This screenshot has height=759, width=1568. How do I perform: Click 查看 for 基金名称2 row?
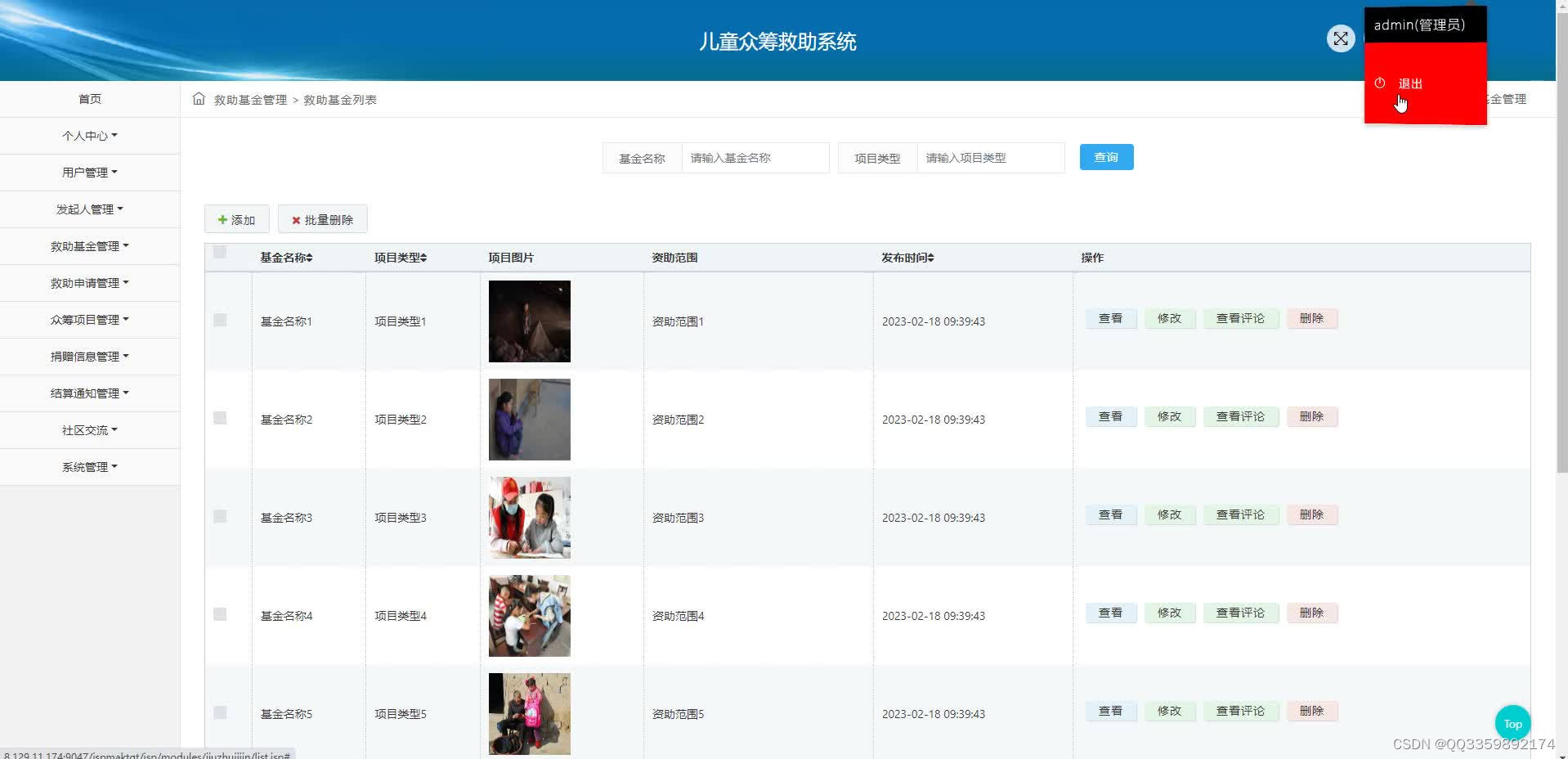[1111, 416]
